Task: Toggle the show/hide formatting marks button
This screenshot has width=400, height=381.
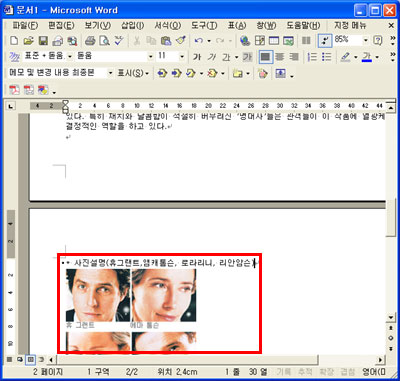Action: [324, 41]
